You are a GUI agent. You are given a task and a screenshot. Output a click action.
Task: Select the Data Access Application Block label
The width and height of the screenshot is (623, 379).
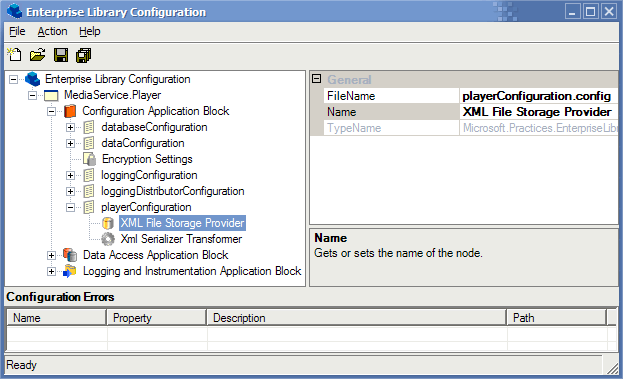coord(155,255)
